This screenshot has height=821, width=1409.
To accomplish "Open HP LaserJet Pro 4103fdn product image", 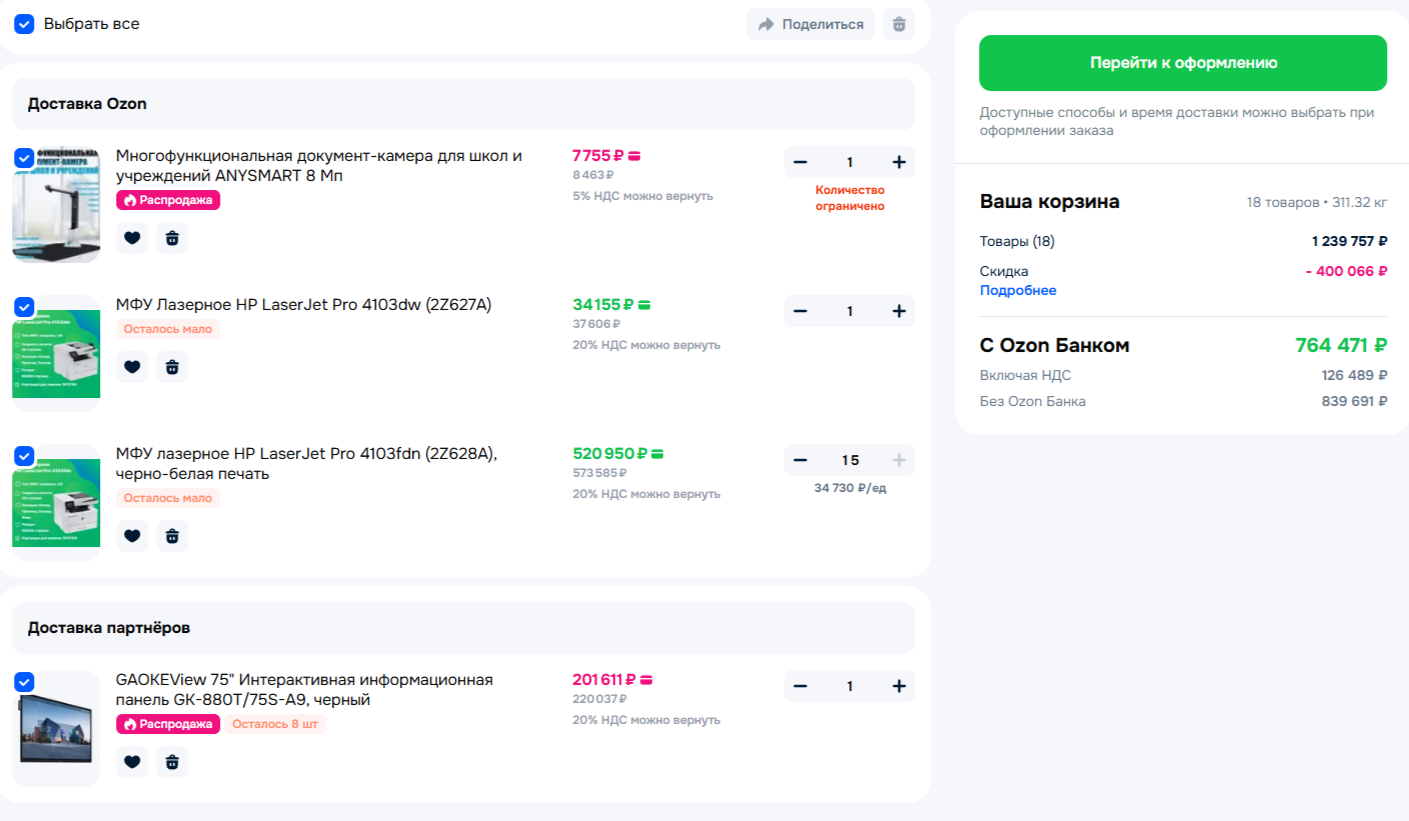I will (x=56, y=503).
